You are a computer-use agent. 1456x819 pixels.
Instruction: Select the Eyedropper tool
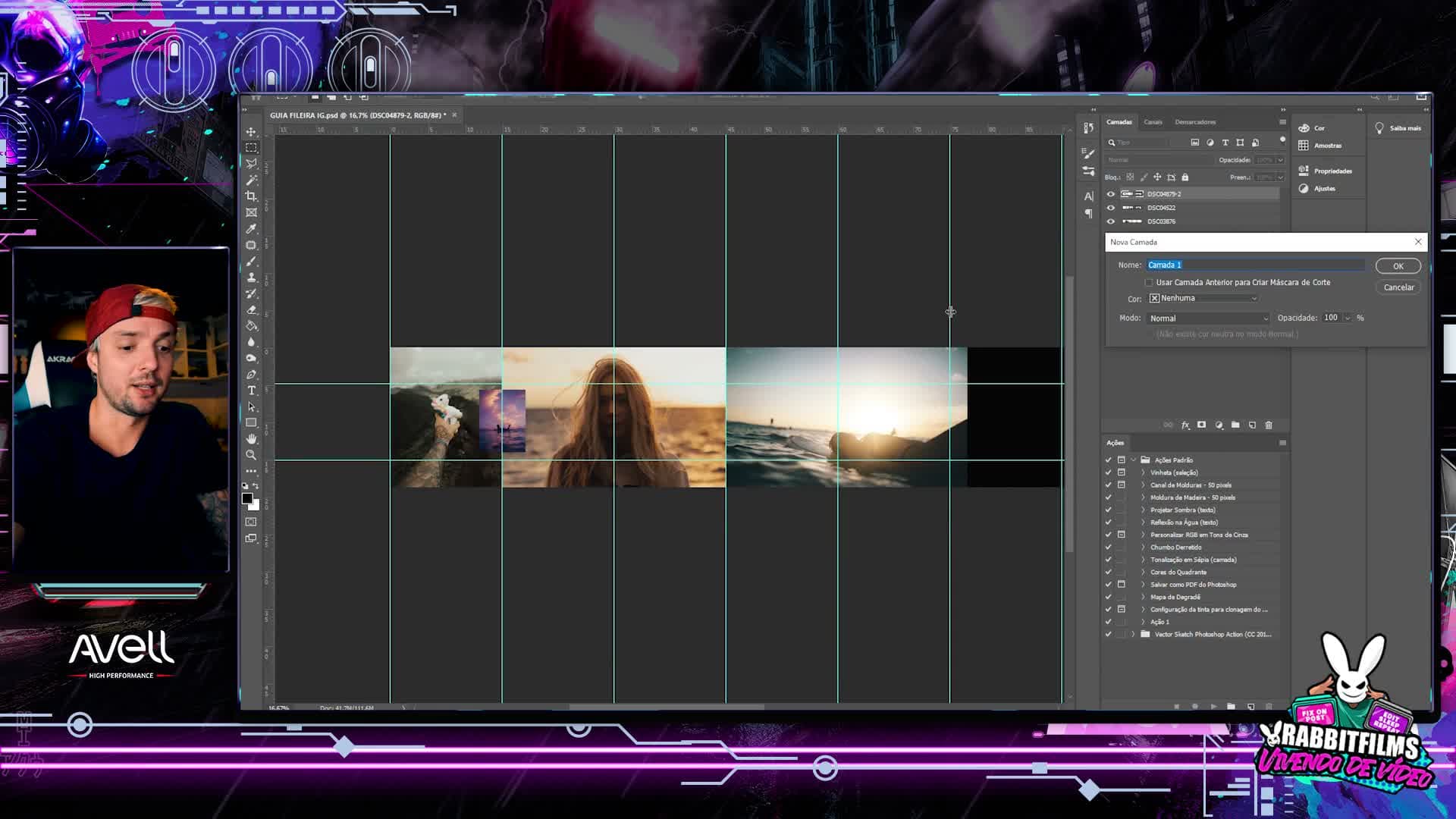[251, 229]
